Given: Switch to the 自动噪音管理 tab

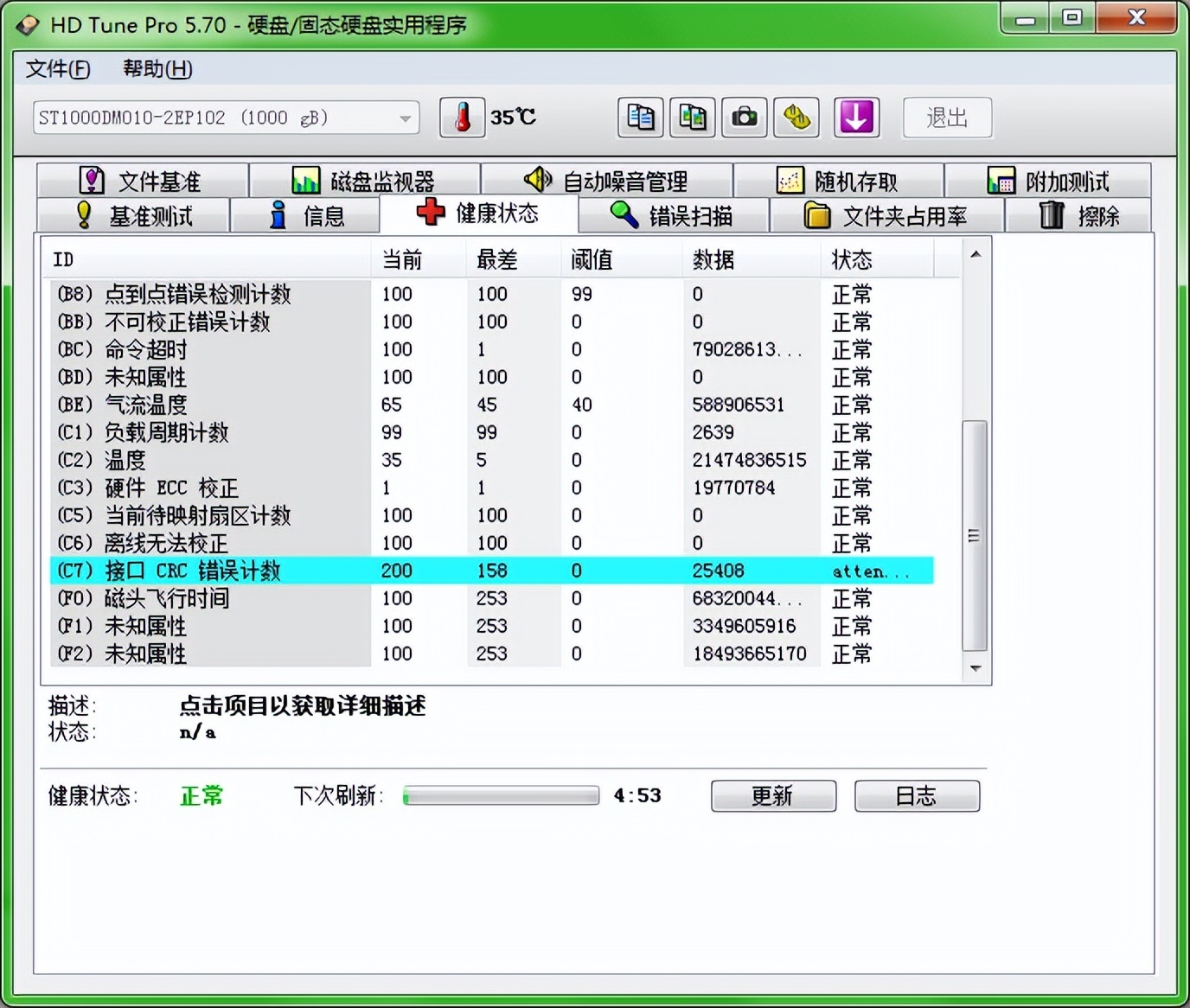Looking at the screenshot, I should tap(606, 181).
